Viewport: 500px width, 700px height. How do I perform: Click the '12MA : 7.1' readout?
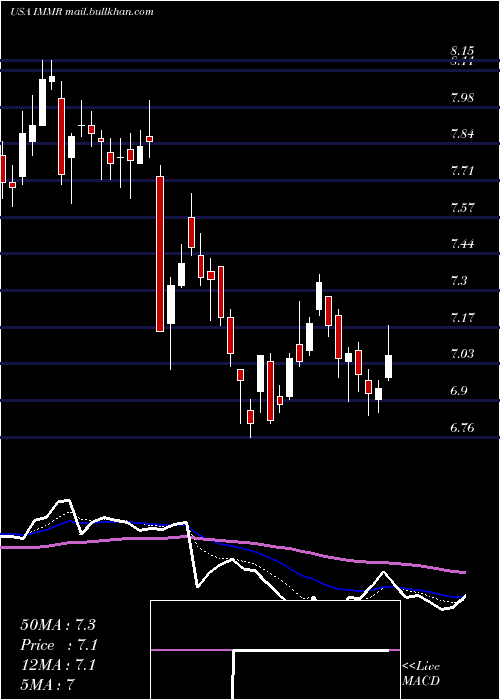pyautogui.click(x=58, y=665)
